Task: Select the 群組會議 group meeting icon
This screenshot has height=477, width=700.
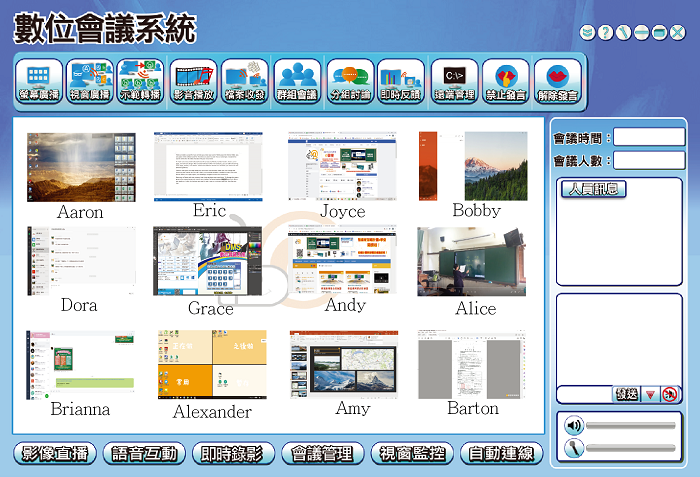Action: pos(298,81)
